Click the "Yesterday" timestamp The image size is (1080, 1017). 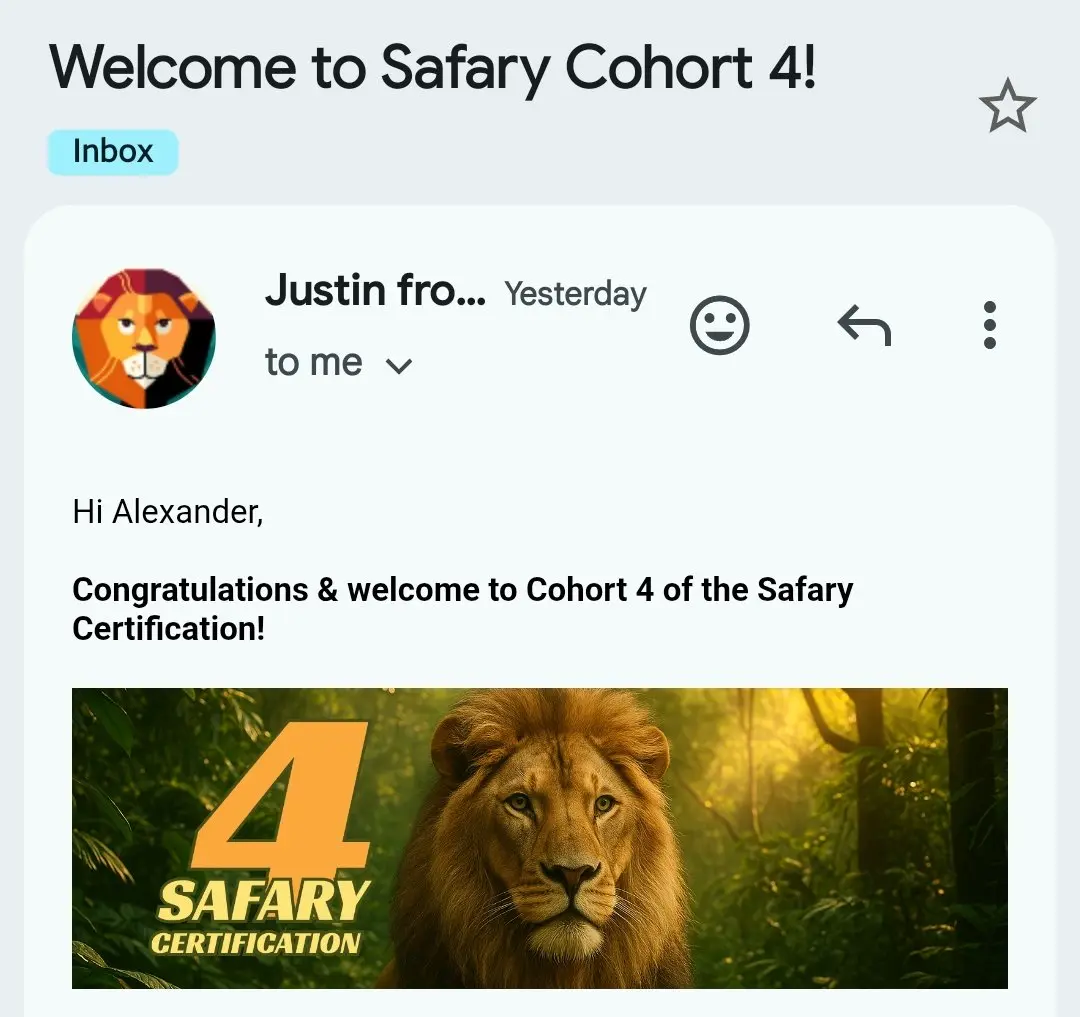(x=575, y=294)
